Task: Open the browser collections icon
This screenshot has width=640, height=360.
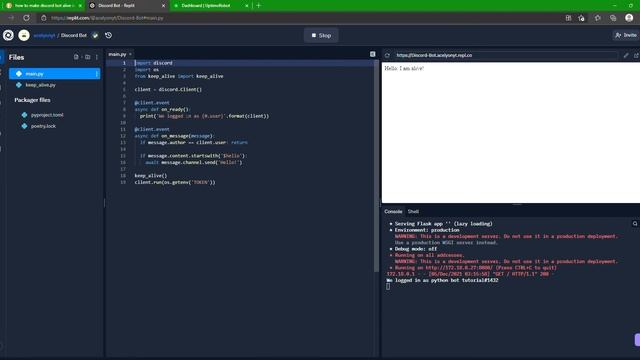Action: click(x=613, y=18)
